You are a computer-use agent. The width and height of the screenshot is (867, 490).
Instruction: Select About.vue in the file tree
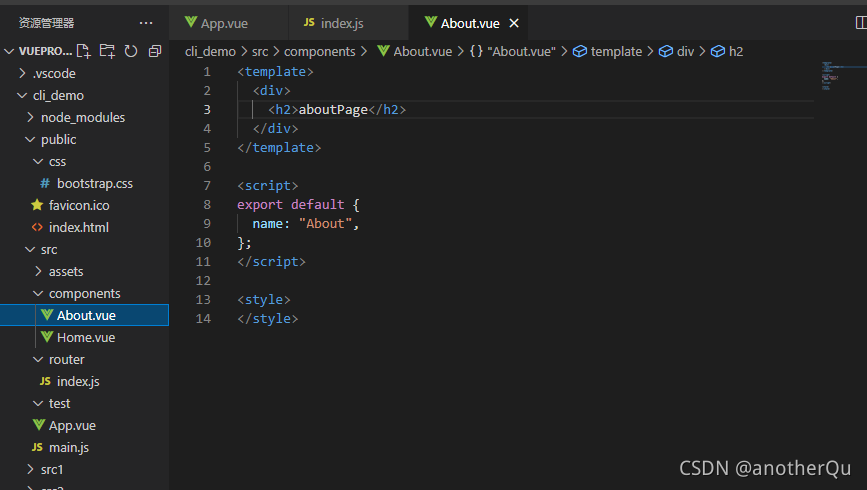(x=84, y=315)
